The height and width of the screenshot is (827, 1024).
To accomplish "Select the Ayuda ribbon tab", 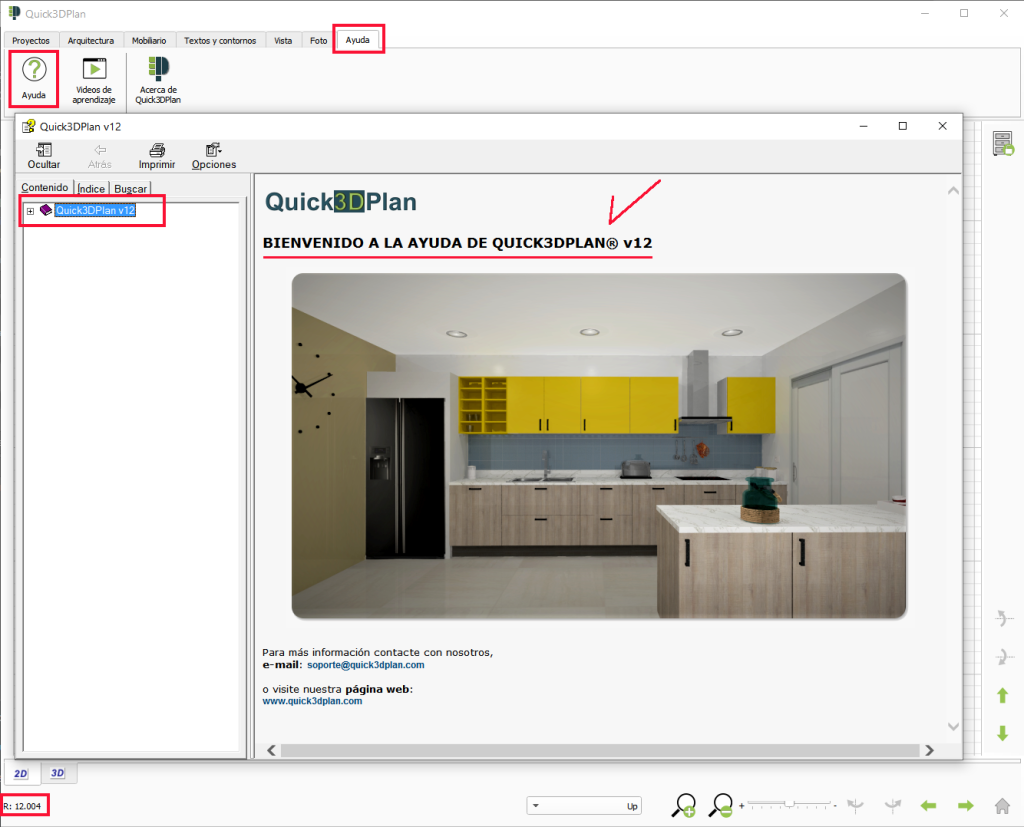I will point(358,40).
